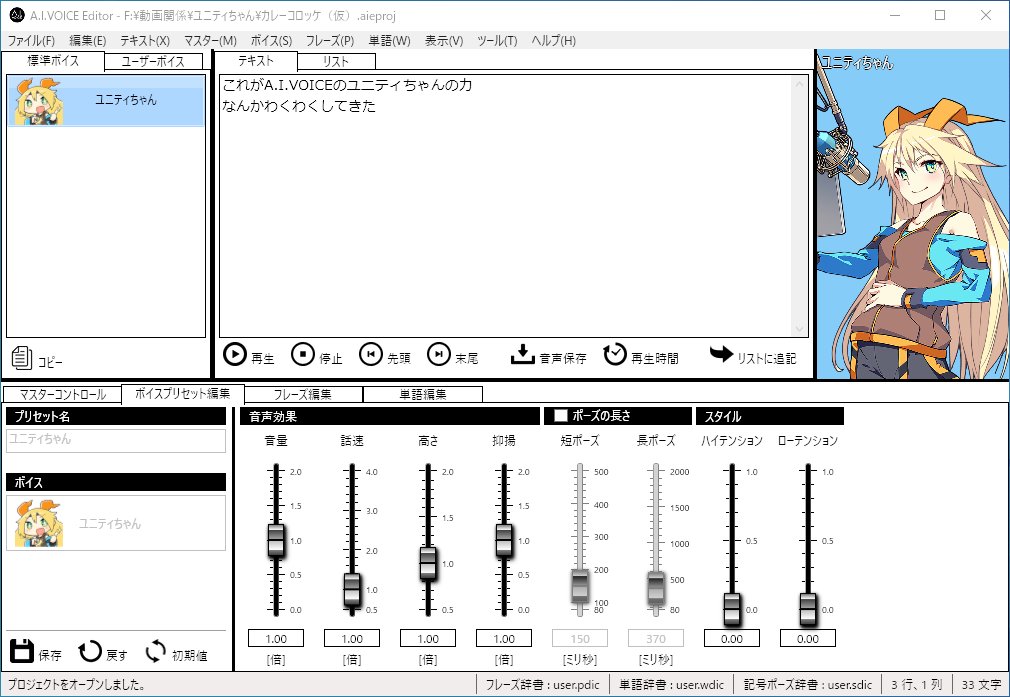Open the フレーズ menu
The image size is (1010, 697).
(329, 41)
